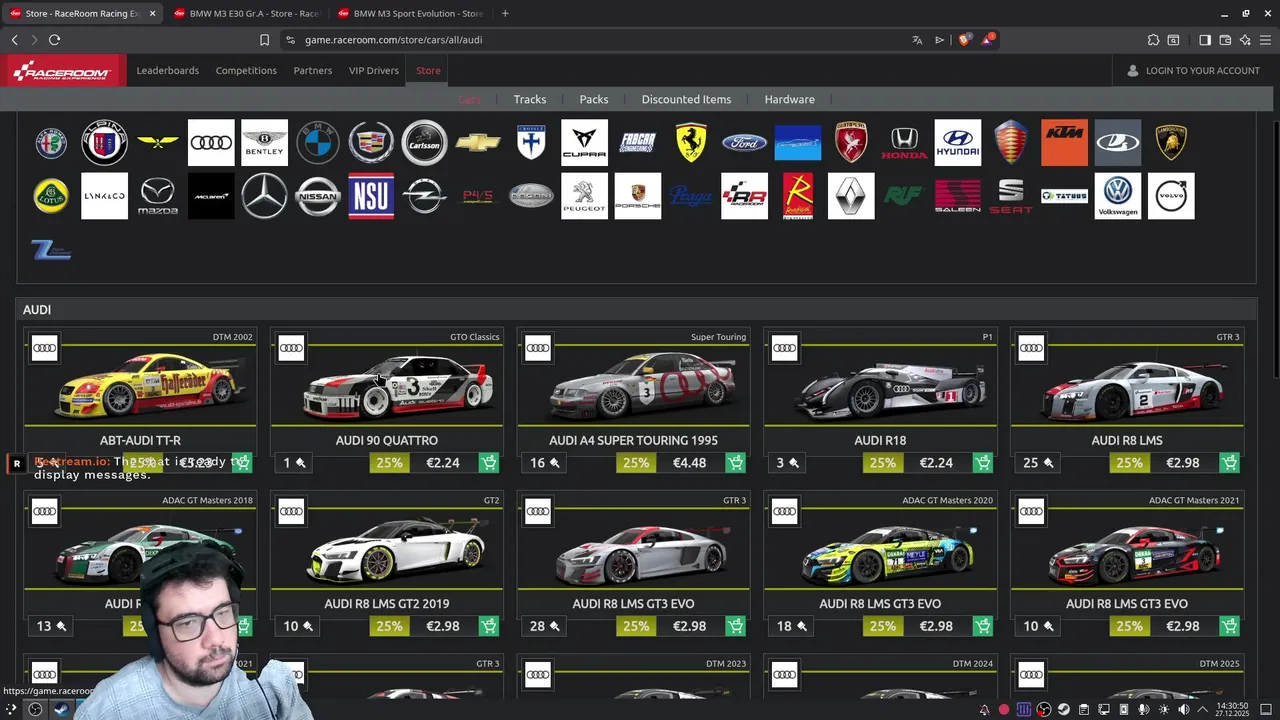
Task: Open the browser main menu hamburger
Action: (x=1266, y=40)
